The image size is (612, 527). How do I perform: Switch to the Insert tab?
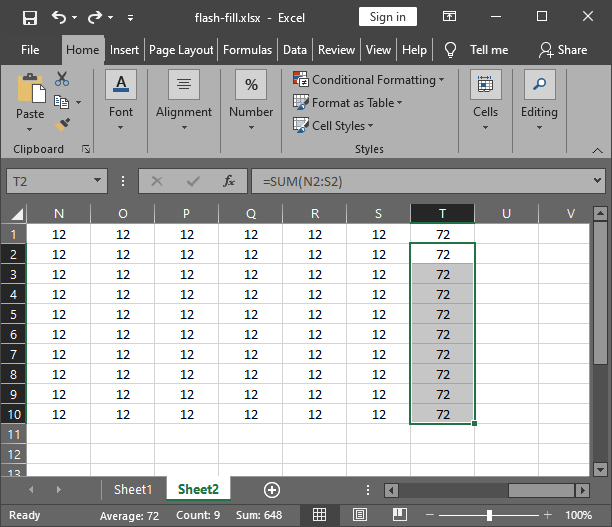[x=124, y=50]
